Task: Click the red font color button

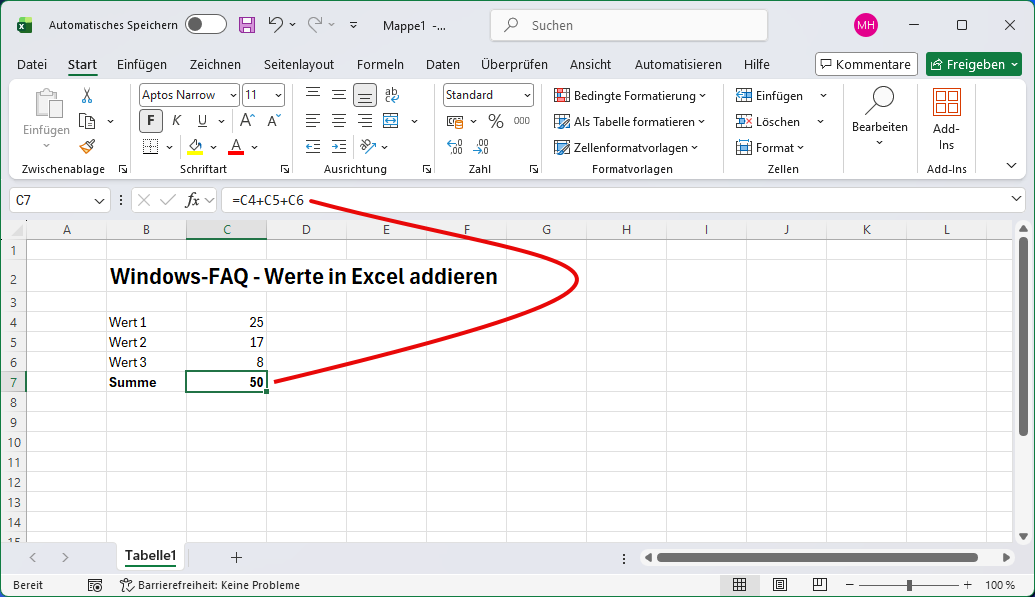Action: pyautogui.click(x=236, y=147)
